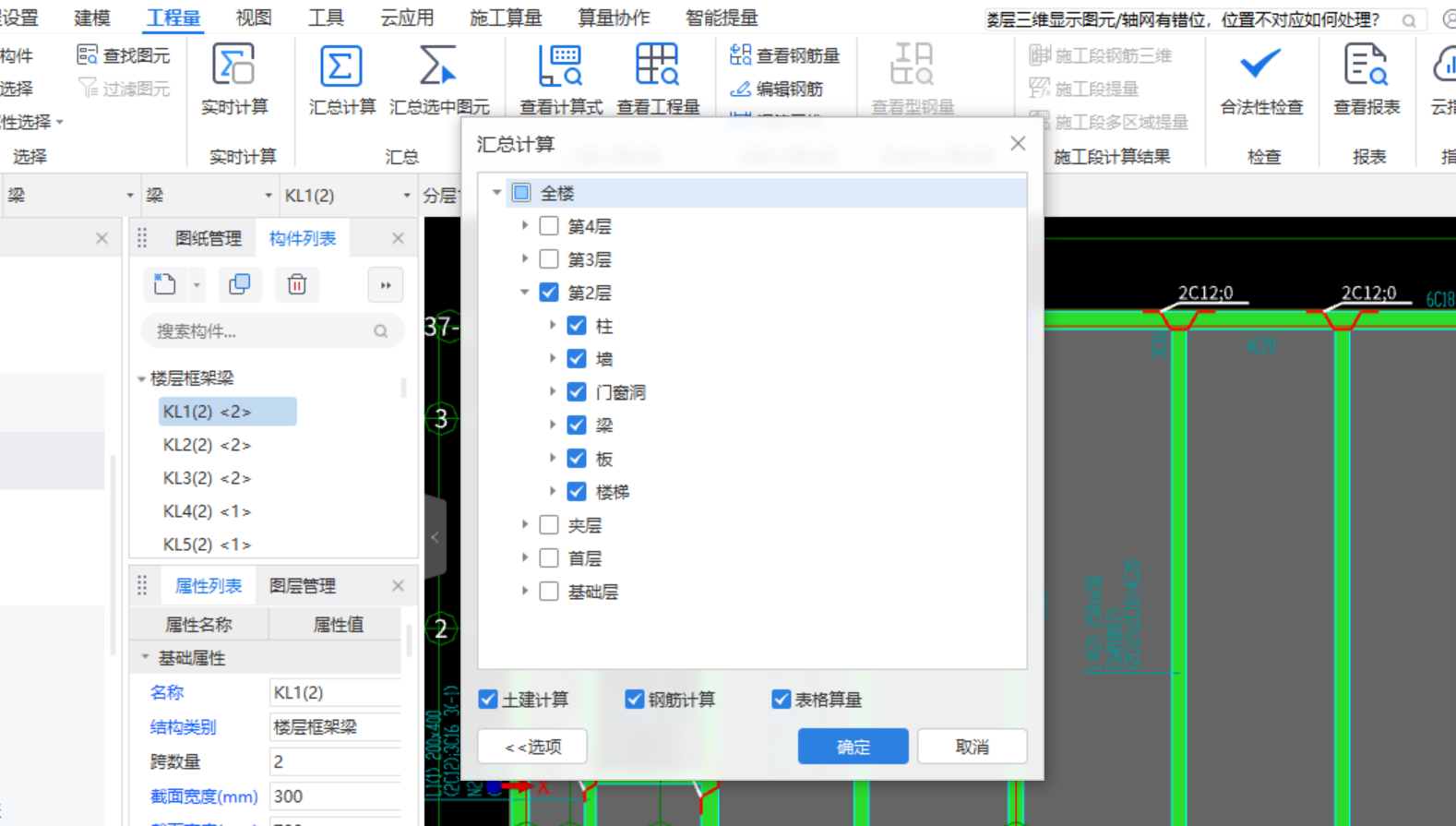Click new component icon in 构件列表
Screen dimensions: 1456x826
[x=165, y=284]
